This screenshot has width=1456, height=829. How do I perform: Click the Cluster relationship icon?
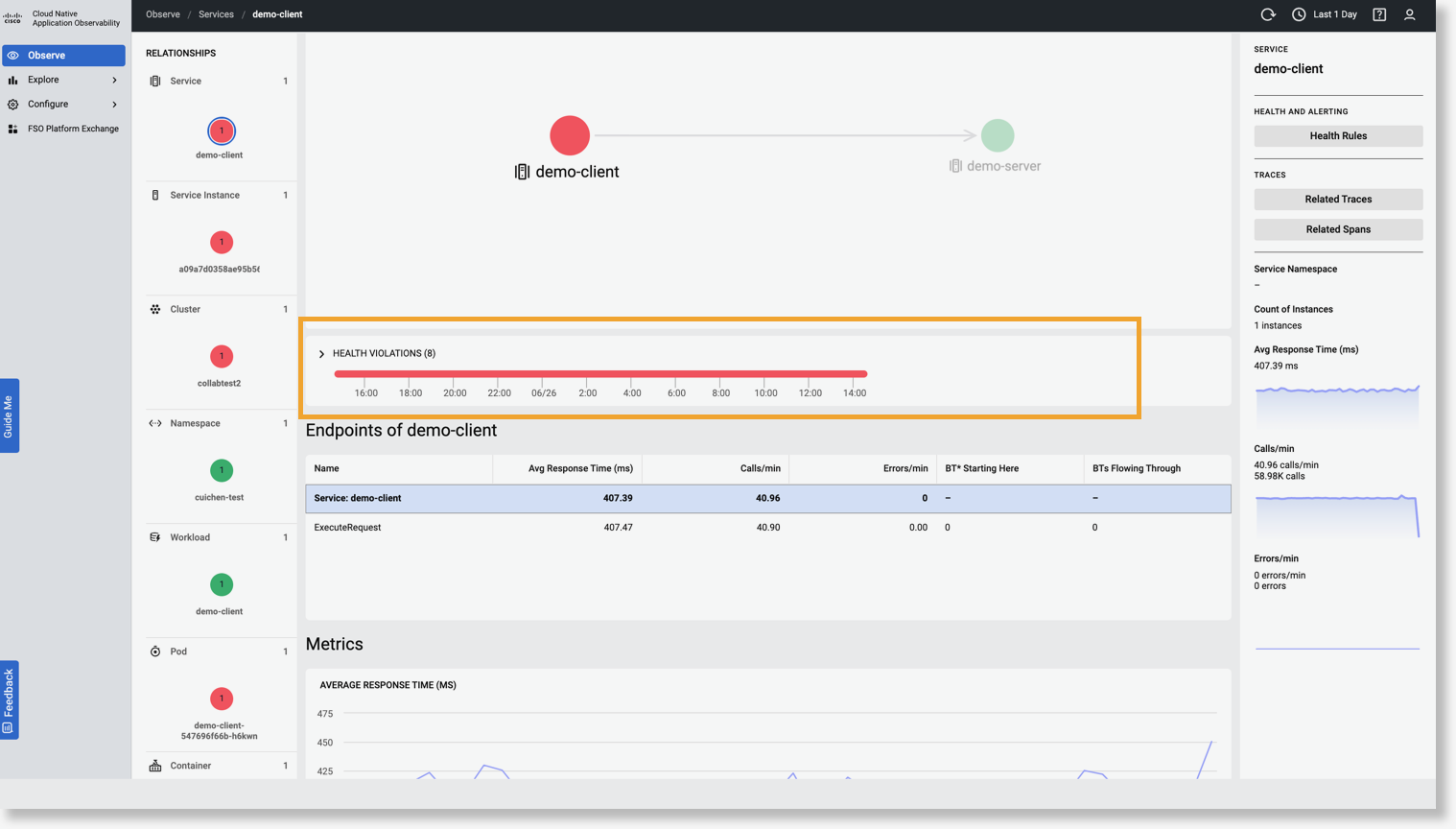click(155, 310)
